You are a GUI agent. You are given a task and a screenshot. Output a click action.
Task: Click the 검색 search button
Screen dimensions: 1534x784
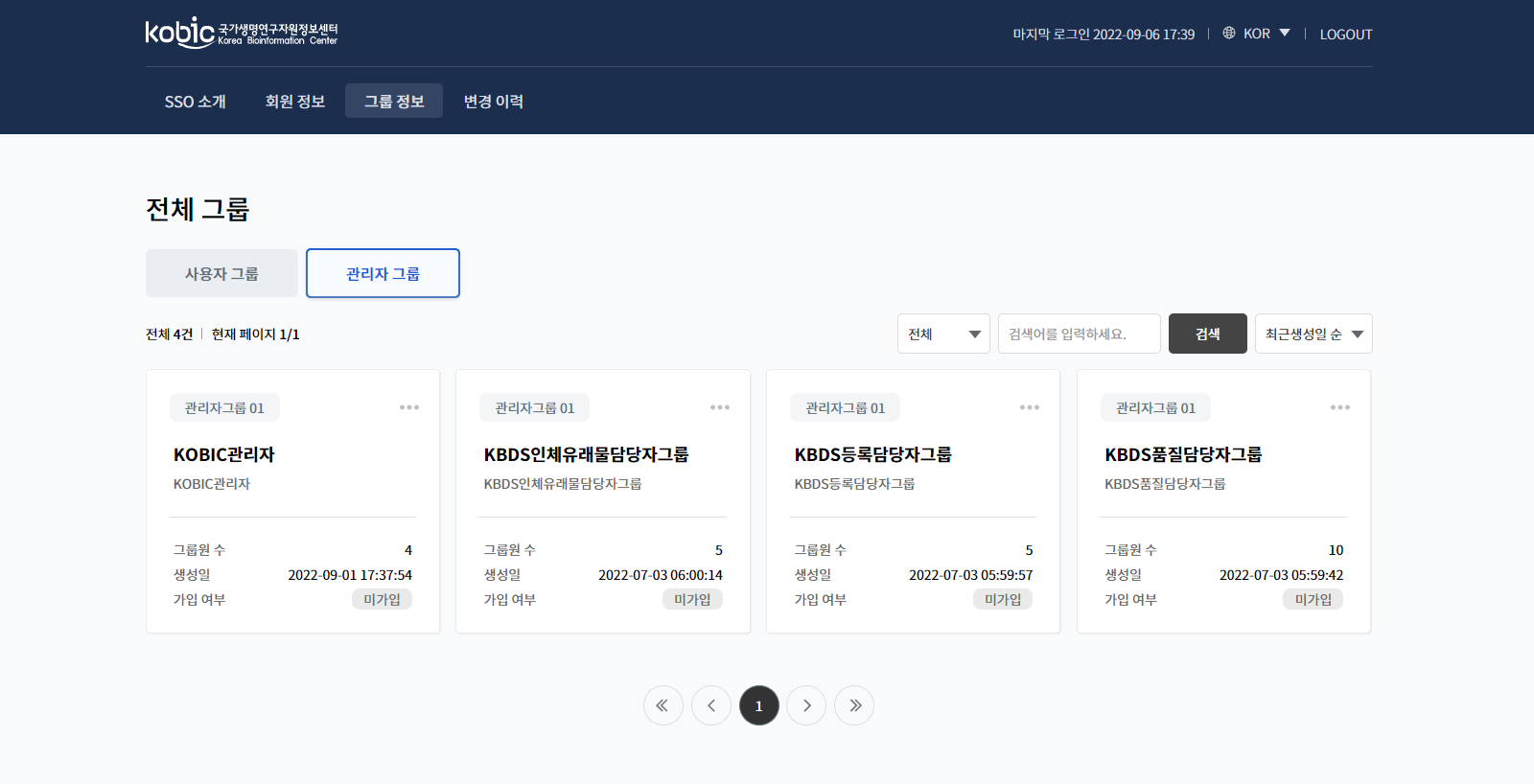coord(1208,334)
